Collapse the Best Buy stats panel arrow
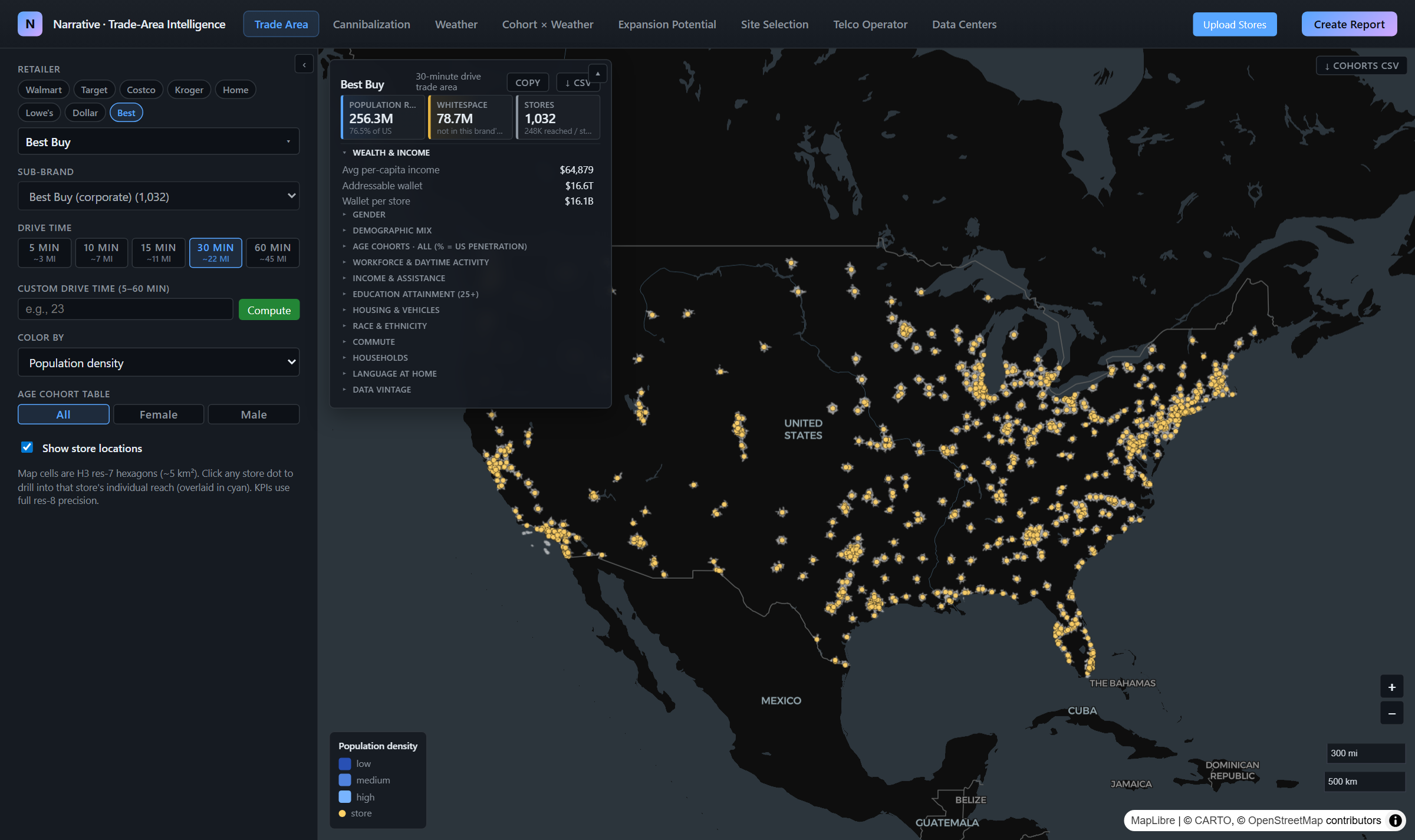Screen dimensions: 1415x840 point(598,74)
